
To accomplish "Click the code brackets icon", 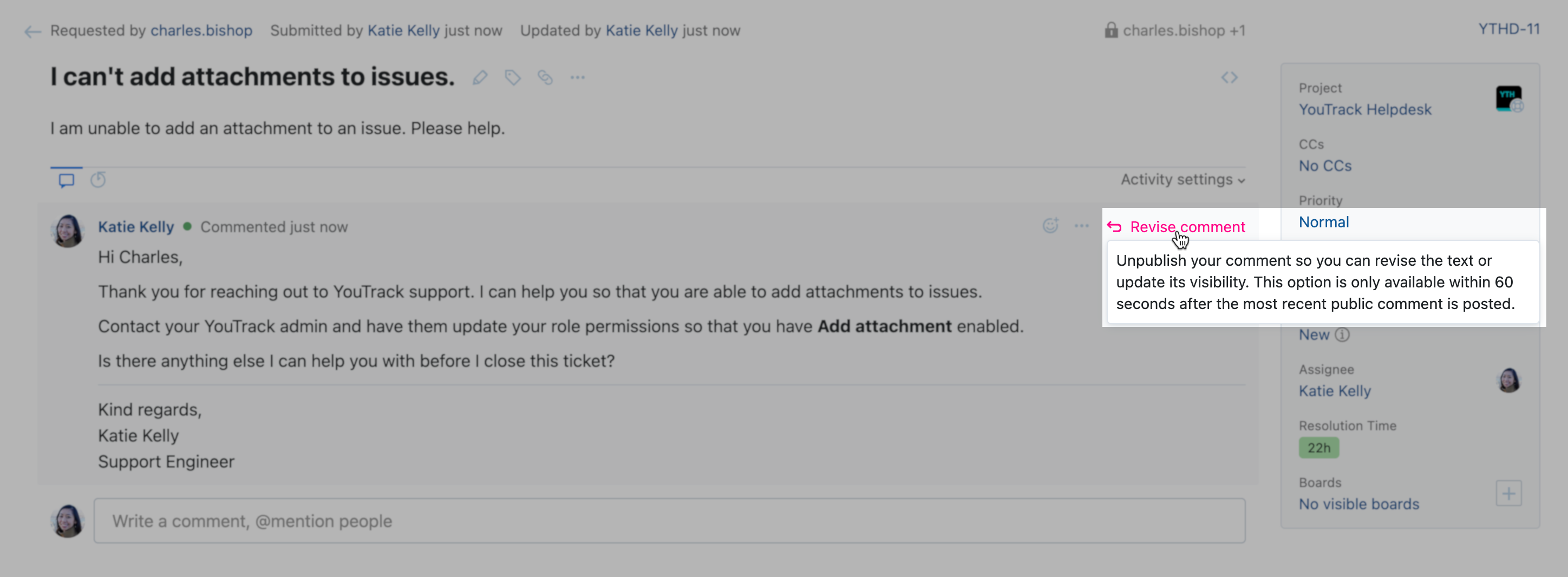I will tap(1229, 77).
